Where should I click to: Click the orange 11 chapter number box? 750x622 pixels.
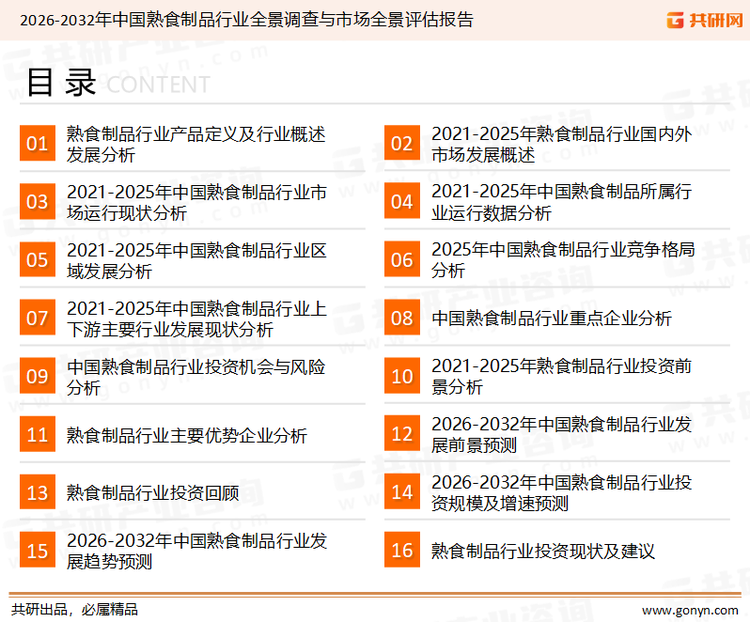pos(37,435)
